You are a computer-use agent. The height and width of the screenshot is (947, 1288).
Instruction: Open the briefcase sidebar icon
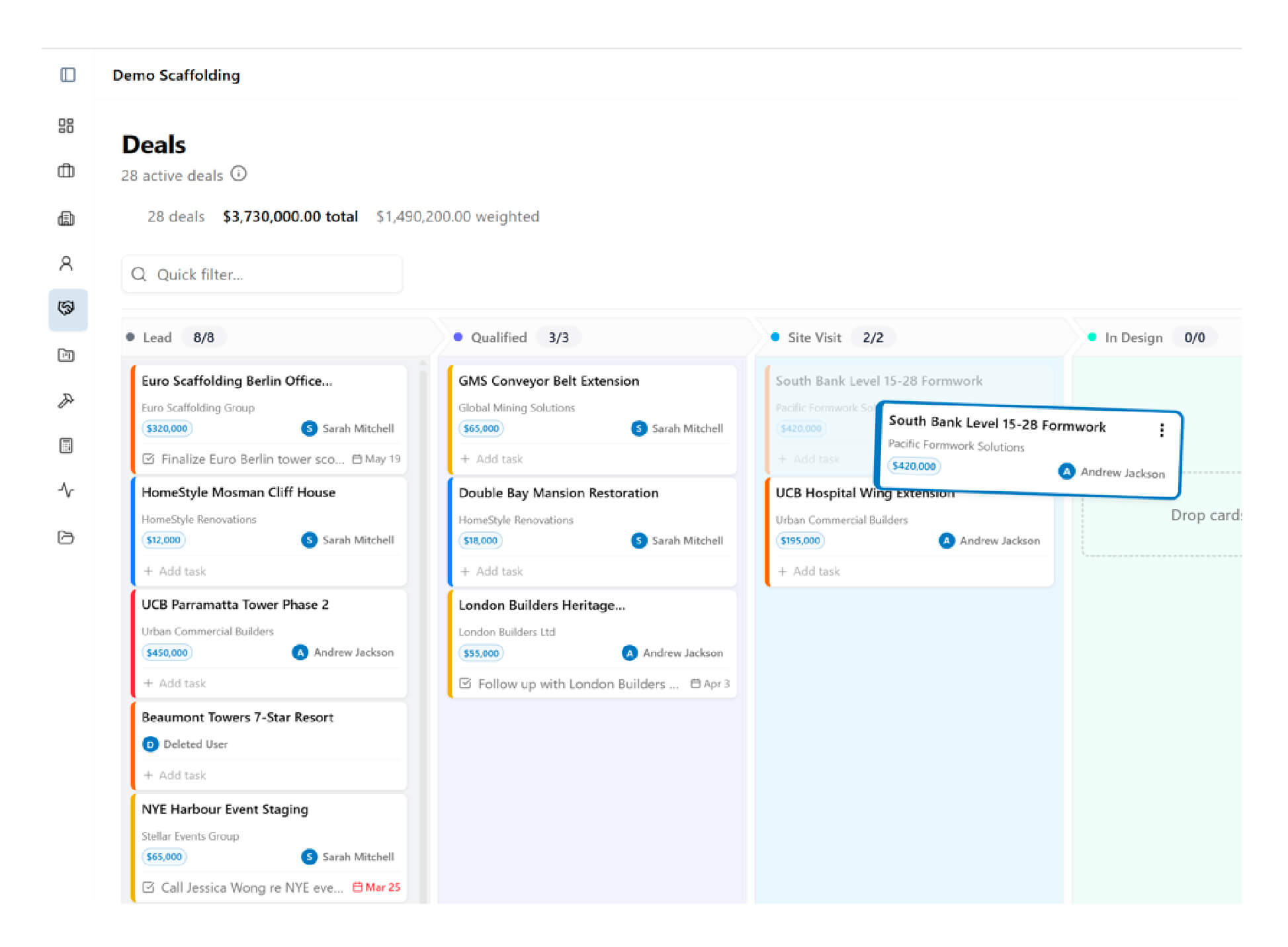pyautogui.click(x=66, y=171)
